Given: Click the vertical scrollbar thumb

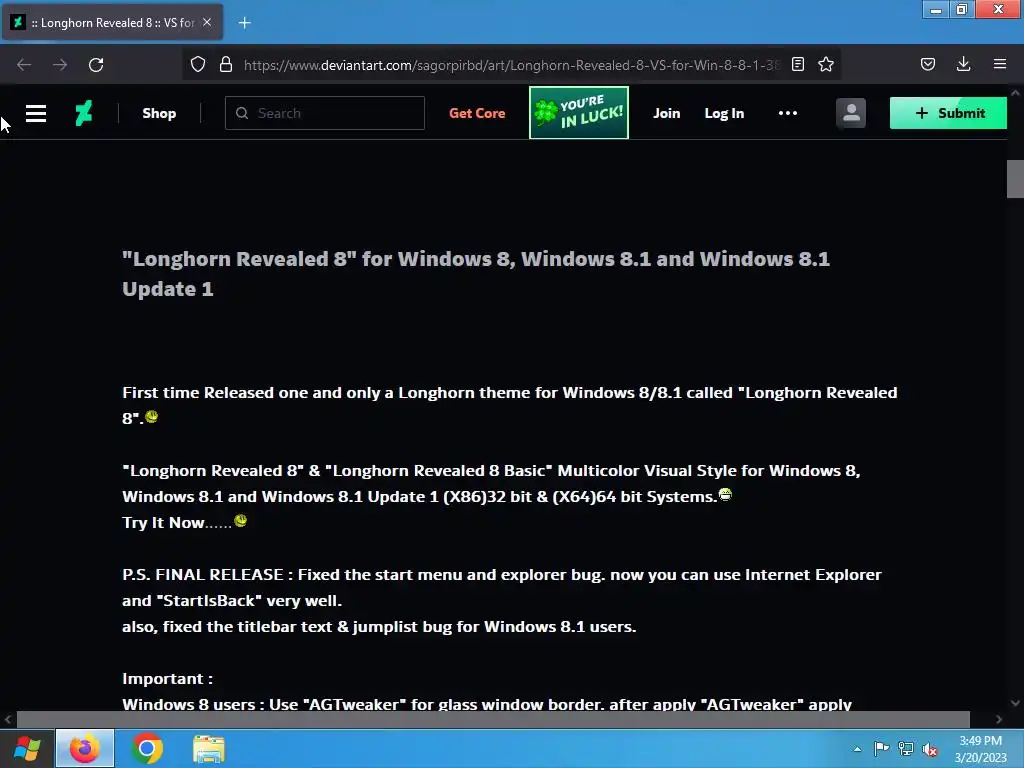Looking at the screenshot, I should (x=1016, y=178).
